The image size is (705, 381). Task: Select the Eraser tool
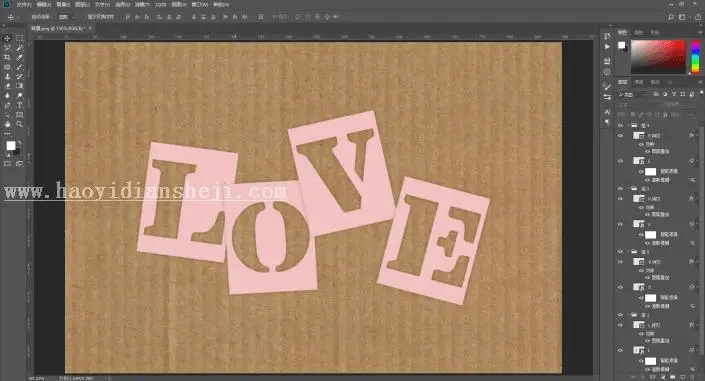tap(7, 86)
